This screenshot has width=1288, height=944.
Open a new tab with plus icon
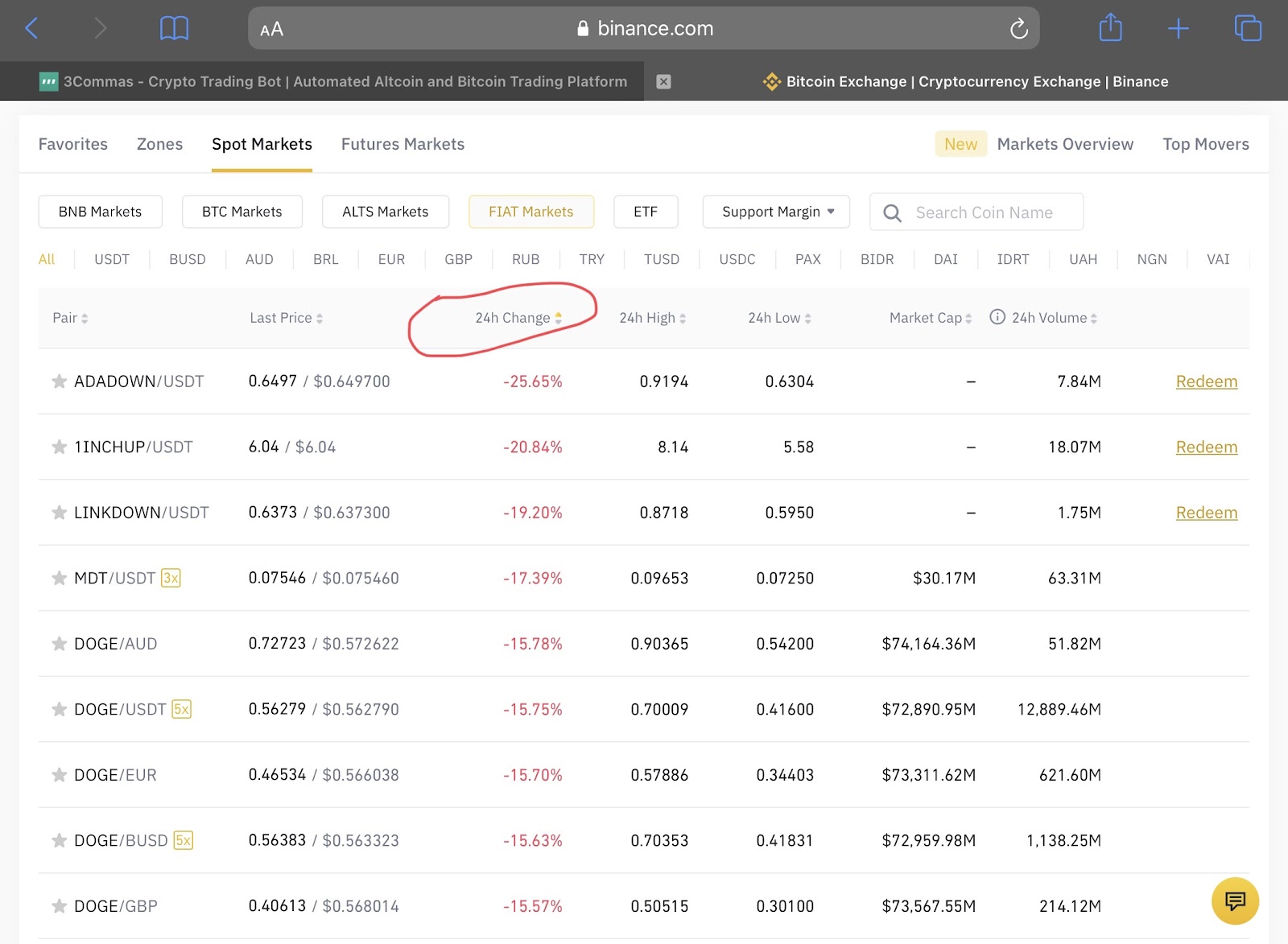coord(1178,29)
